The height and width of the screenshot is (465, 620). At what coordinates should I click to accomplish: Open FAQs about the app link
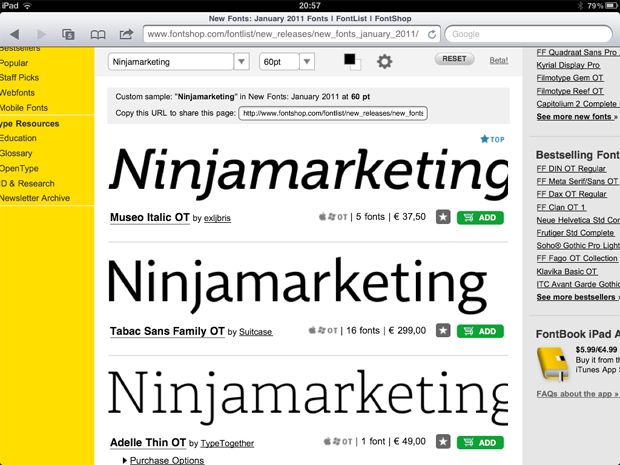tap(577, 394)
